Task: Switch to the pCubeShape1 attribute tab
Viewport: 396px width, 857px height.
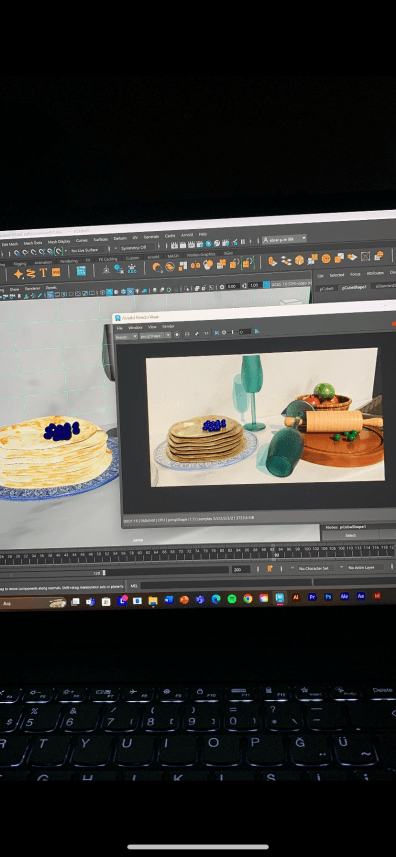Action: tap(354, 287)
